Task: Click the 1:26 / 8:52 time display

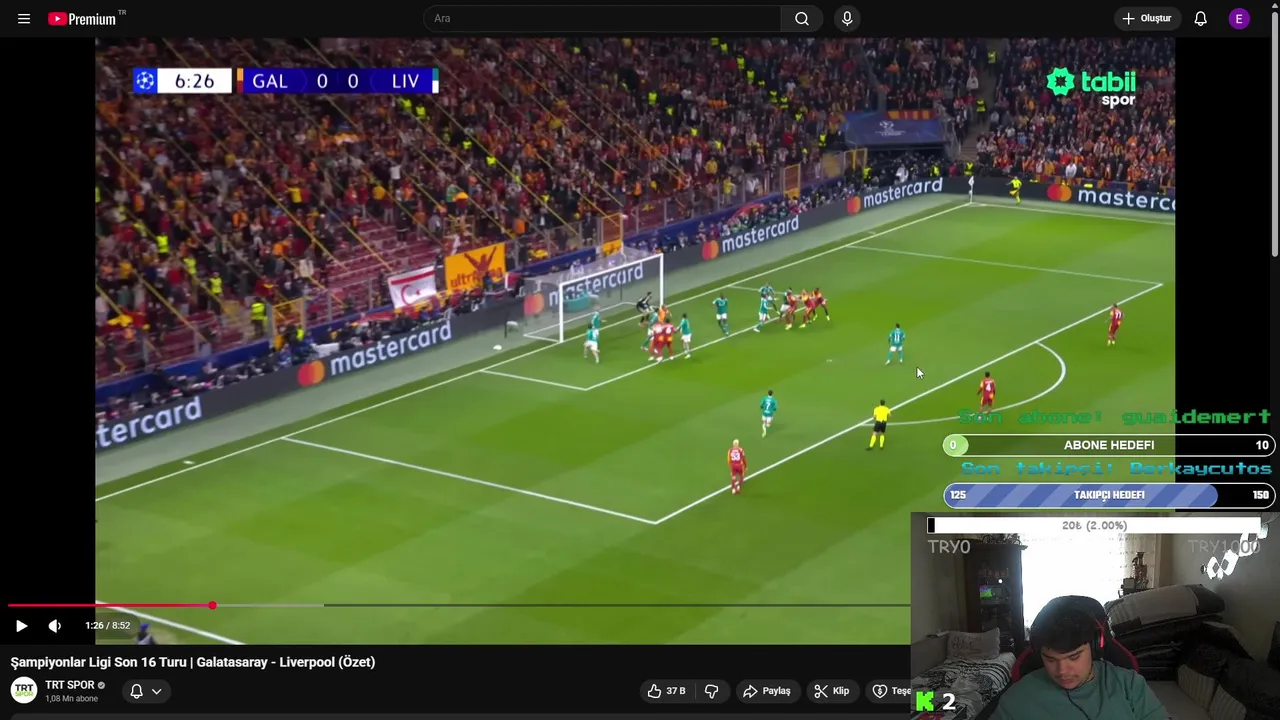Action: (108, 626)
